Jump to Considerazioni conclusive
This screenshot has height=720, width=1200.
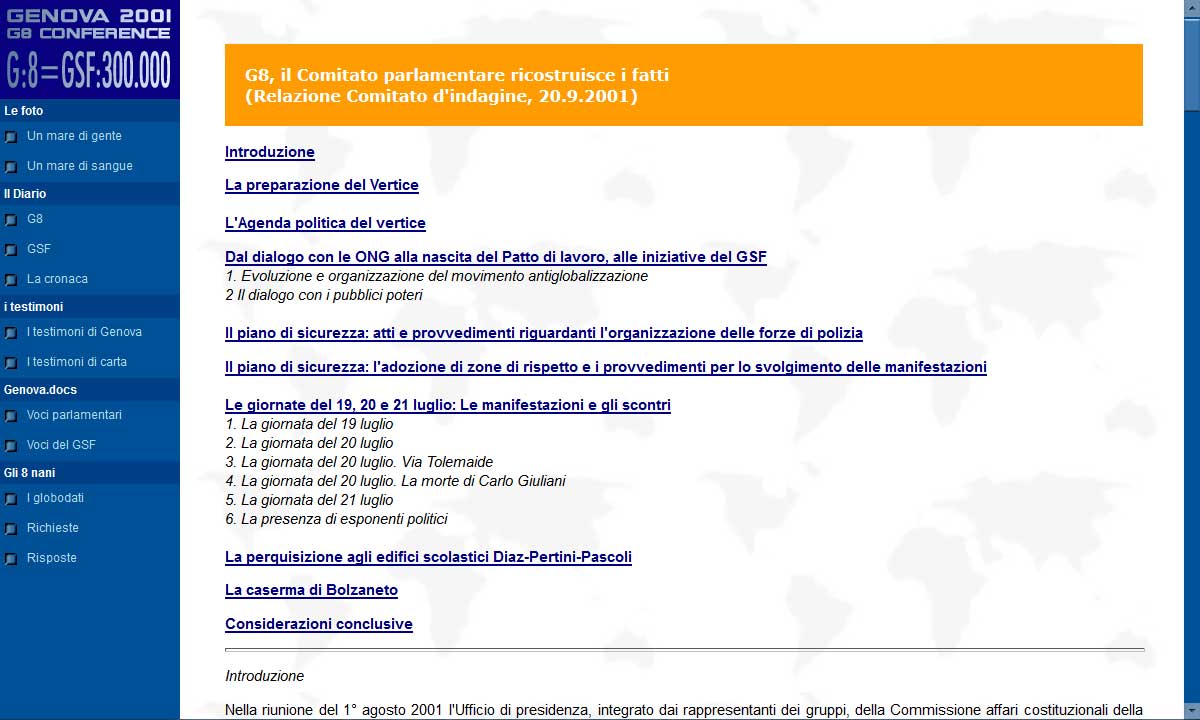(319, 624)
